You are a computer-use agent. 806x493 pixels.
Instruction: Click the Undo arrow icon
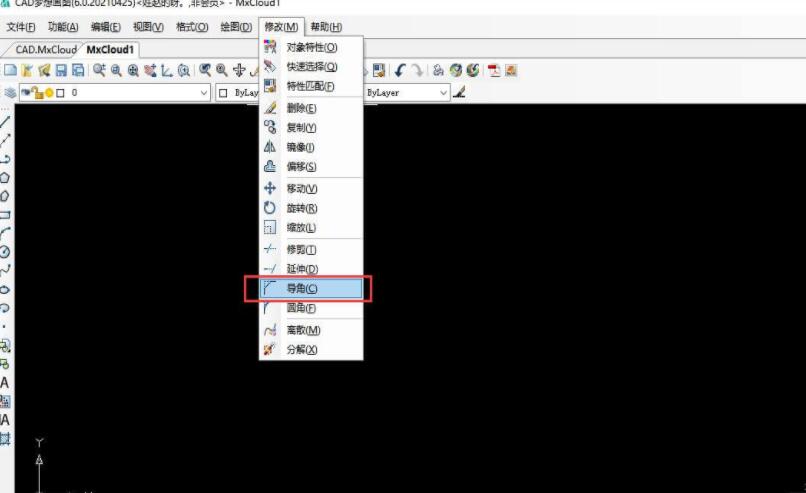tap(400, 70)
